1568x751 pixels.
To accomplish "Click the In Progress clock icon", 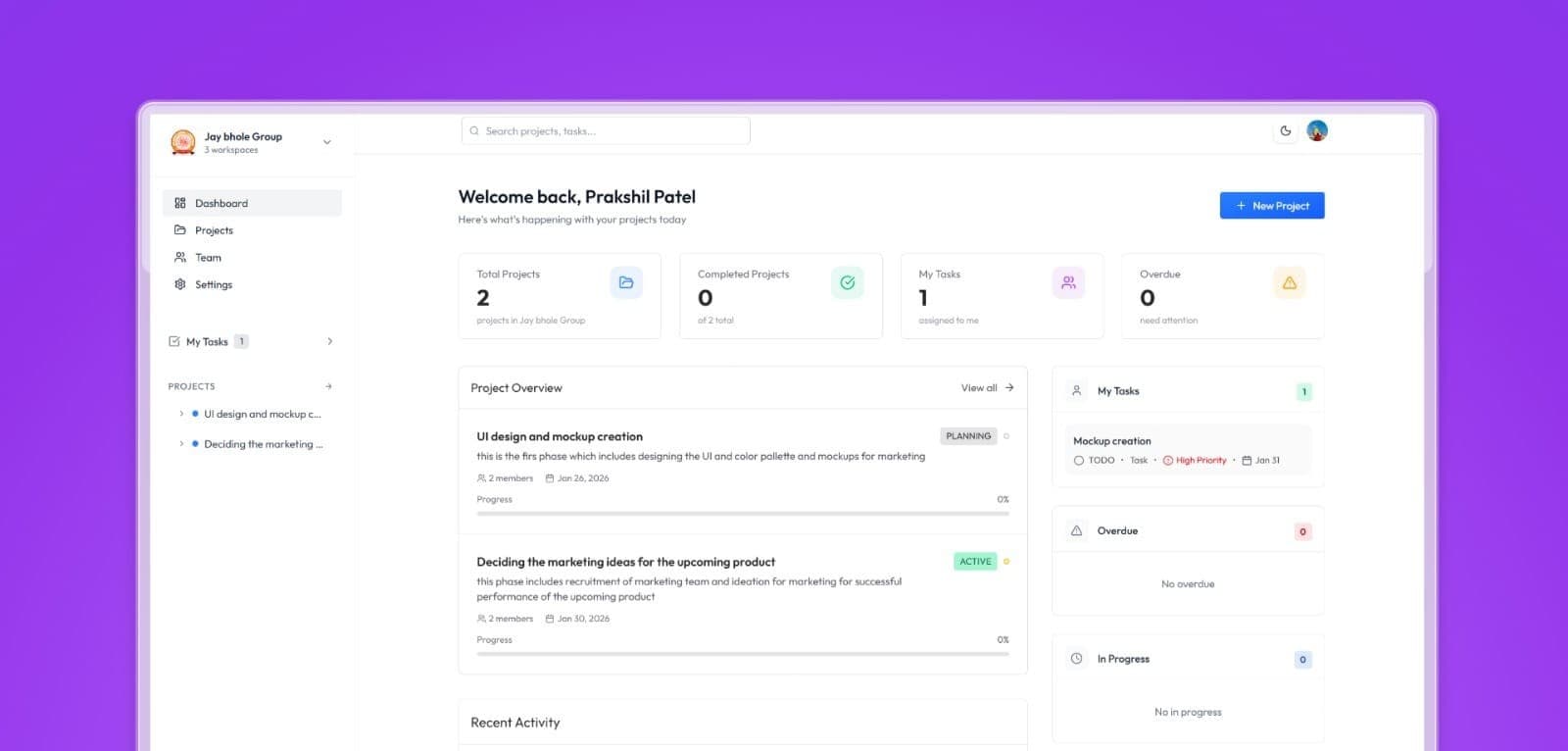I will (x=1076, y=659).
